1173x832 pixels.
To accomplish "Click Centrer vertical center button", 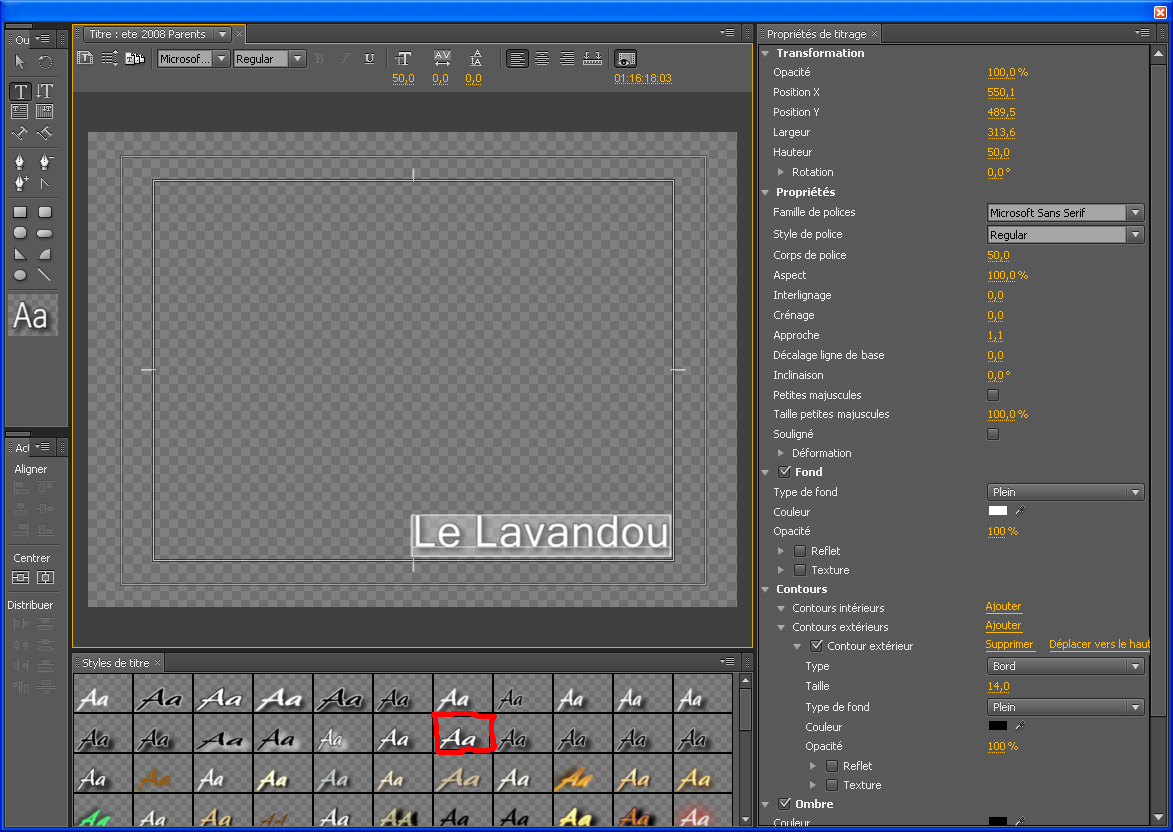I will coord(20,578).
